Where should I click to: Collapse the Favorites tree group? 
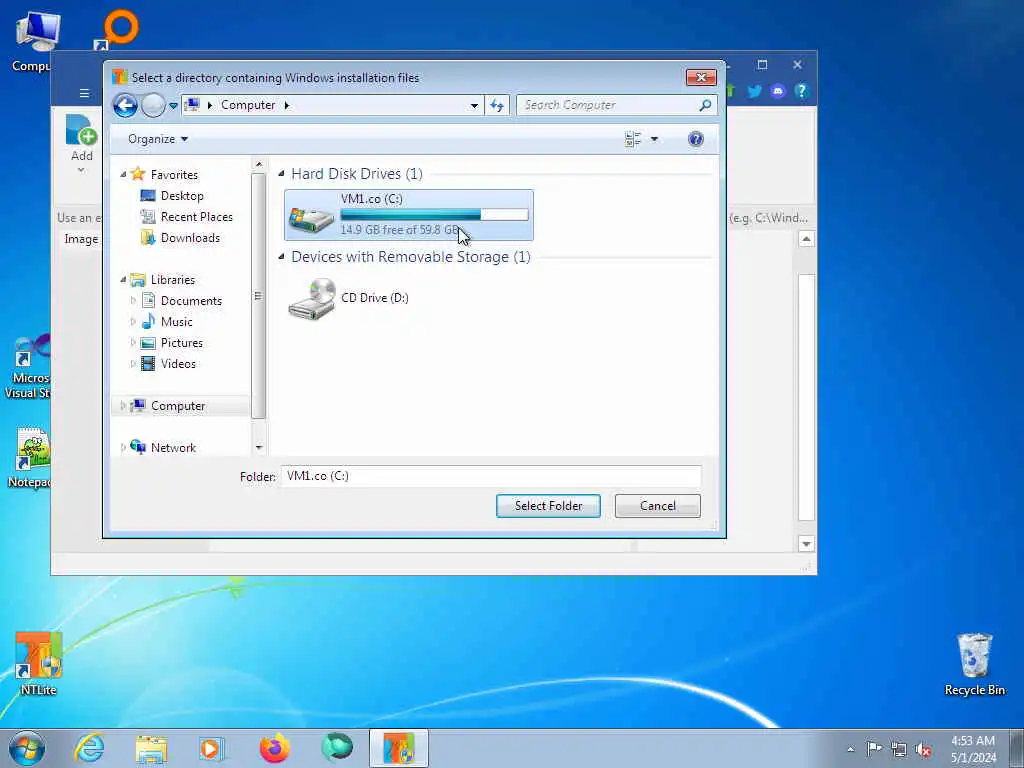click(x=123, y=174)
